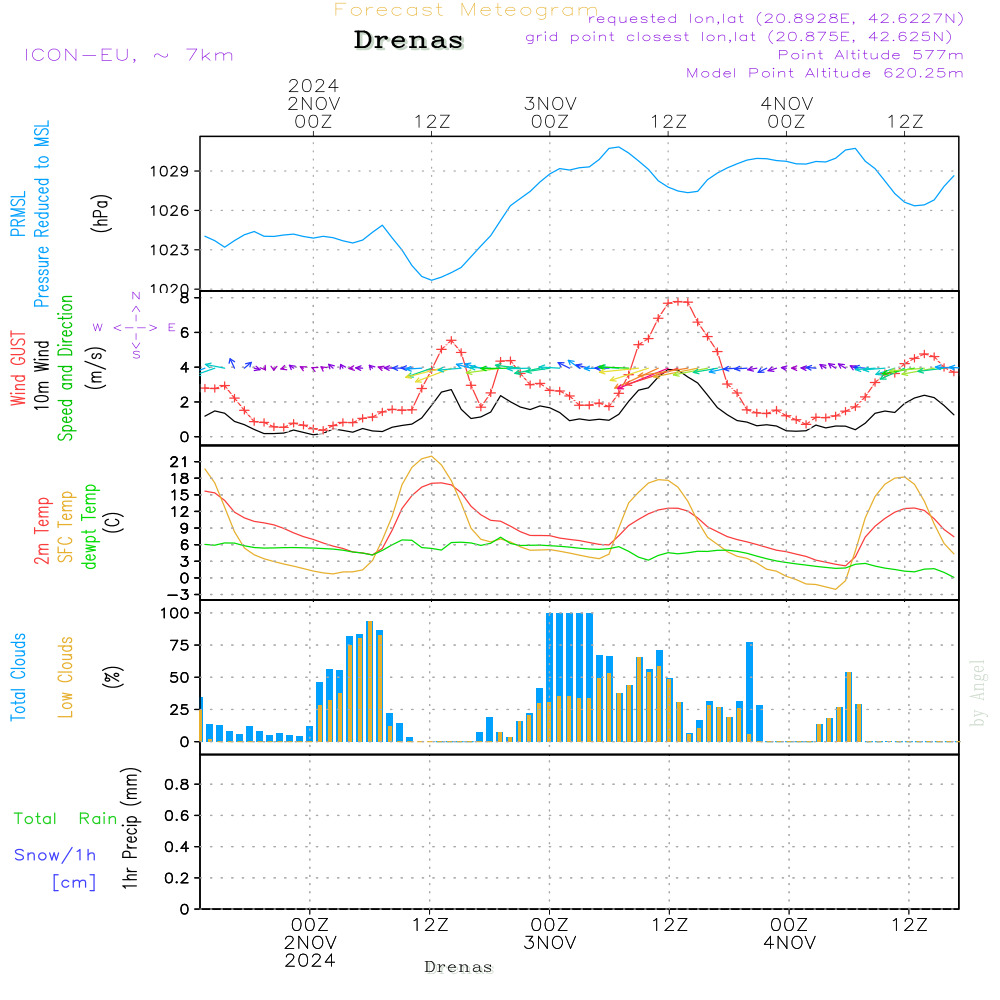Image resolution: width=1000 pixels, height=1000 pixels.
Task: Click the green 'dewpt Temp' label
Action: click(x=89, y=526)
